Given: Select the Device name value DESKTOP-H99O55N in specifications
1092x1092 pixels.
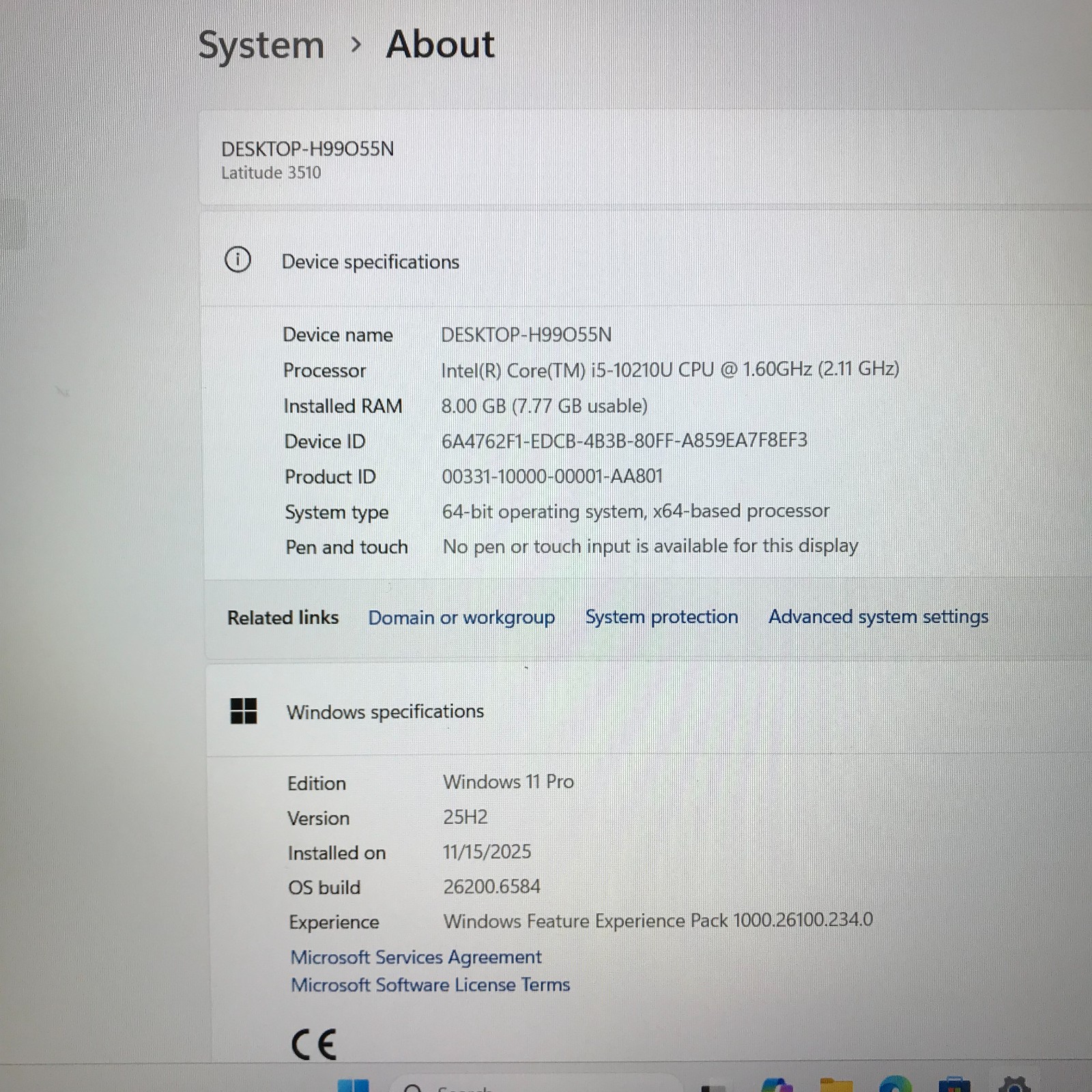Looking at the screenshot, I should click(x=526, y=334).
